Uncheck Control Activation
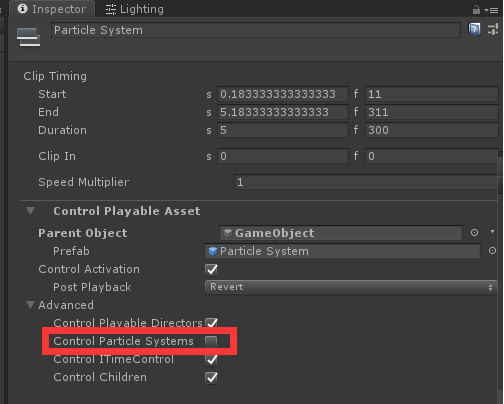Viewport: 504px width, 404px height. click(211, 269)
